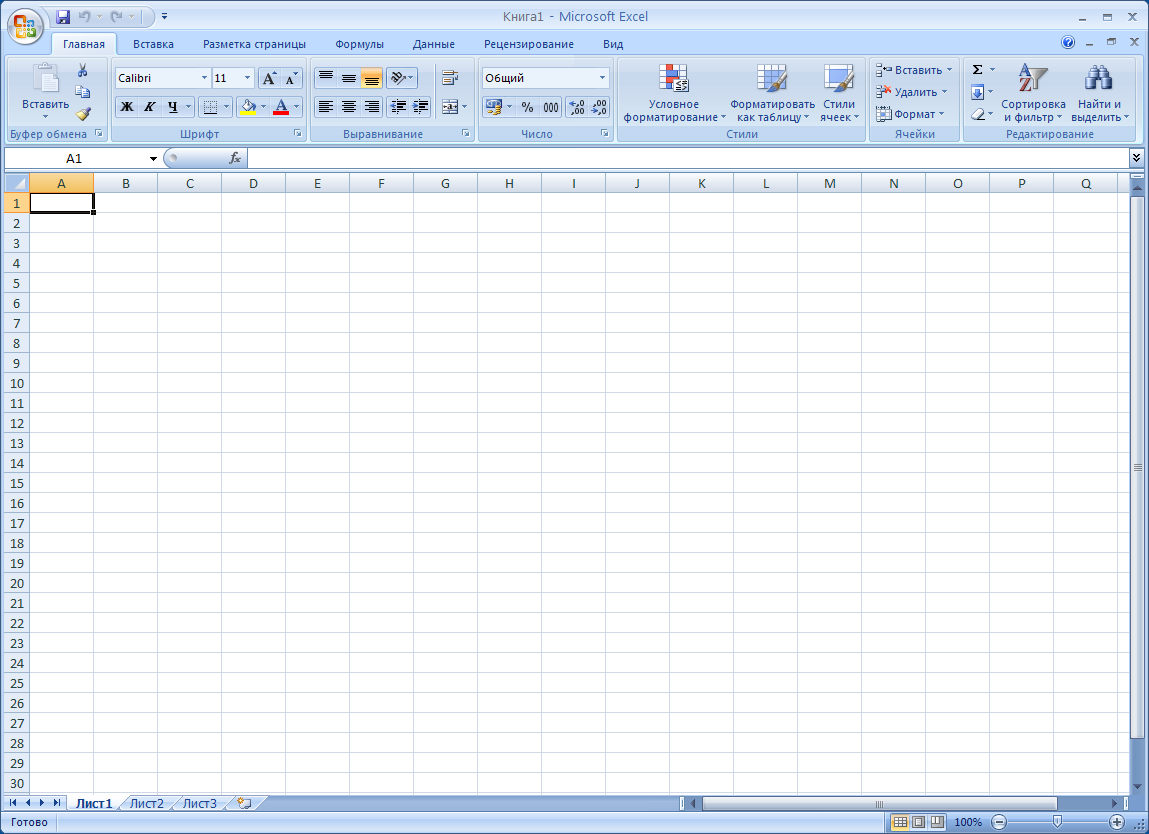Click the wrap text icon
This screenshot has width=1149, height=834.
pos(450,78)
